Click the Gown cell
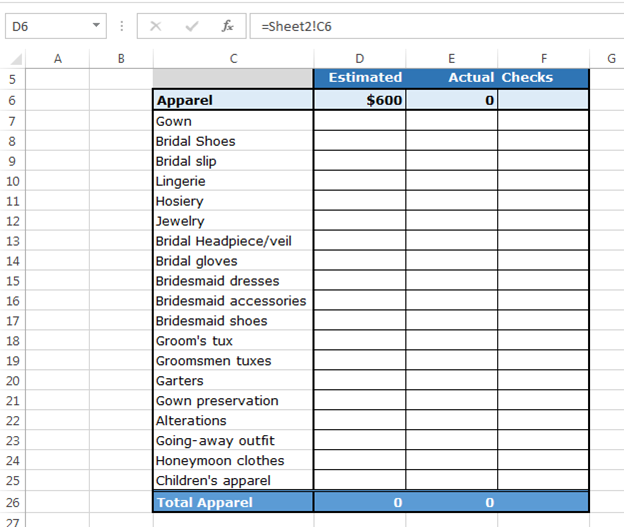 [x=233, y=121]
